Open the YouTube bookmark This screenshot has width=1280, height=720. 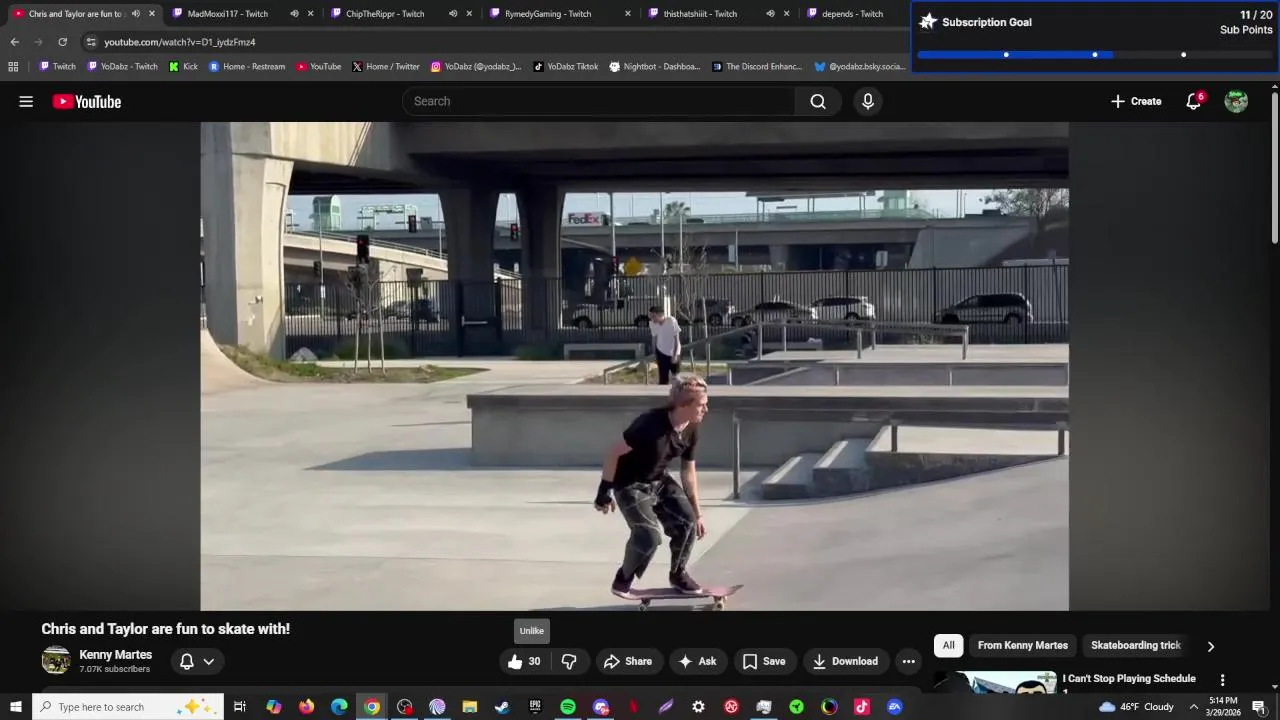[x=319, y=67]
